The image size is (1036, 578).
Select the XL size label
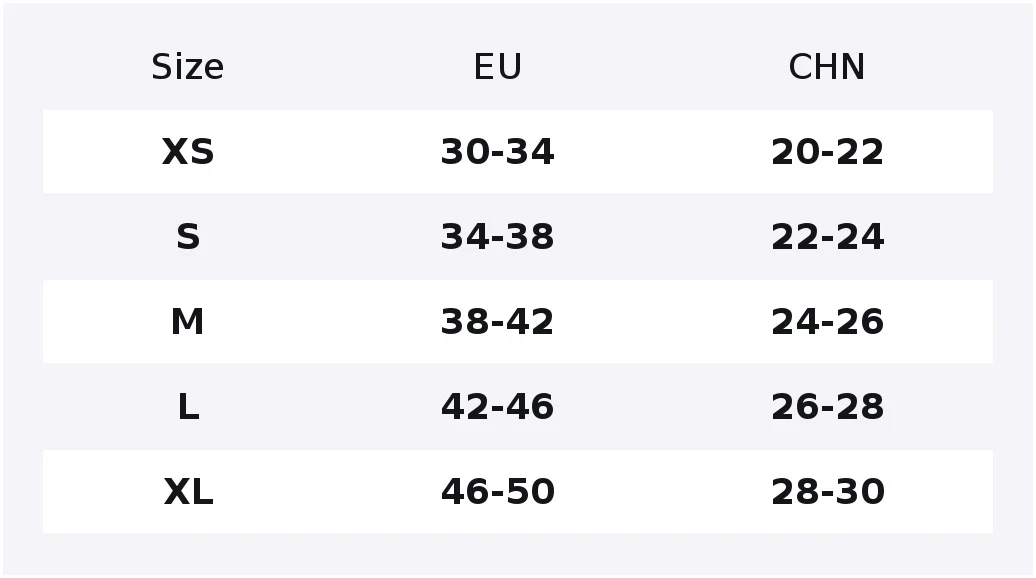pyautogui.click(x=188, y=491)
